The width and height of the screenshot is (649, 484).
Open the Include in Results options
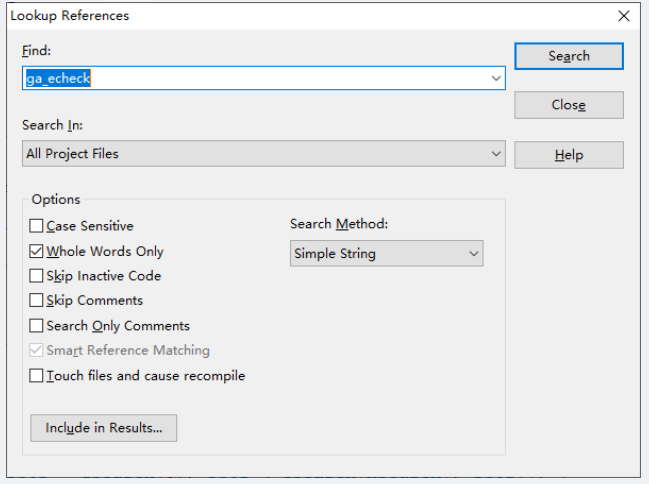point(103,428)
